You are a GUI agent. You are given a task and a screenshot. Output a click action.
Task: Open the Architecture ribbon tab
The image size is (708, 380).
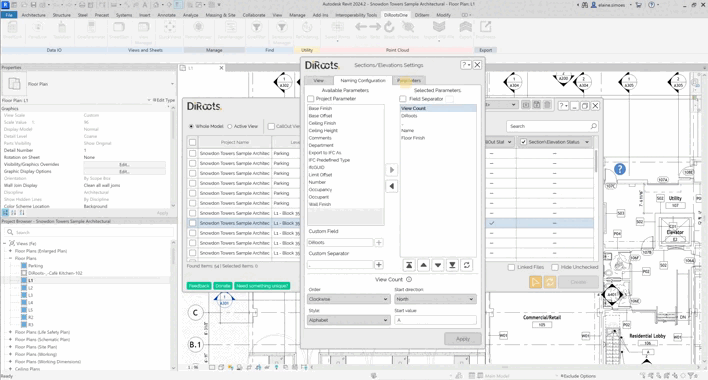coord(33,15)
